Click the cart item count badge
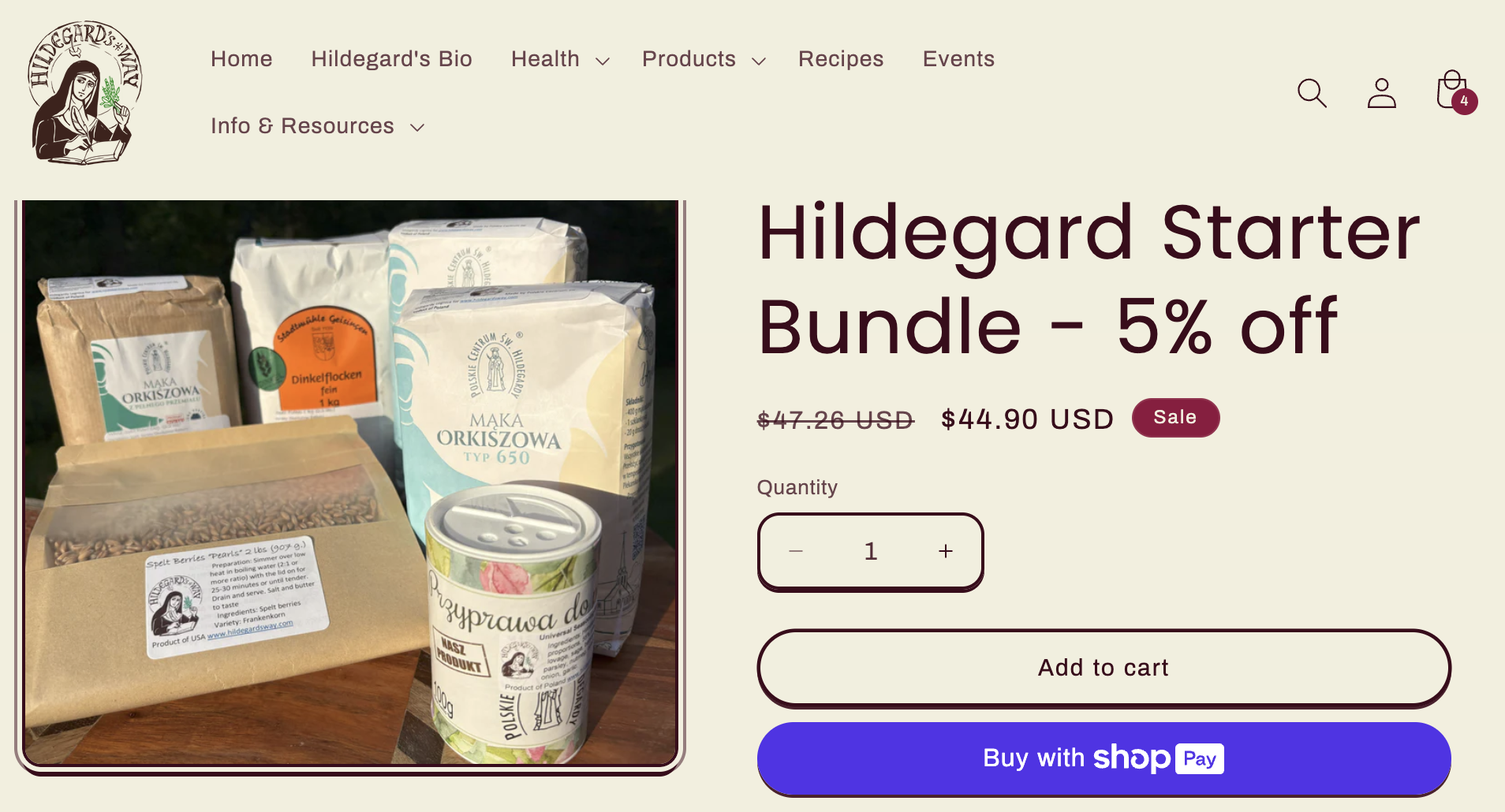Viewport: 1505px width, 812px height. point(1465,101)
